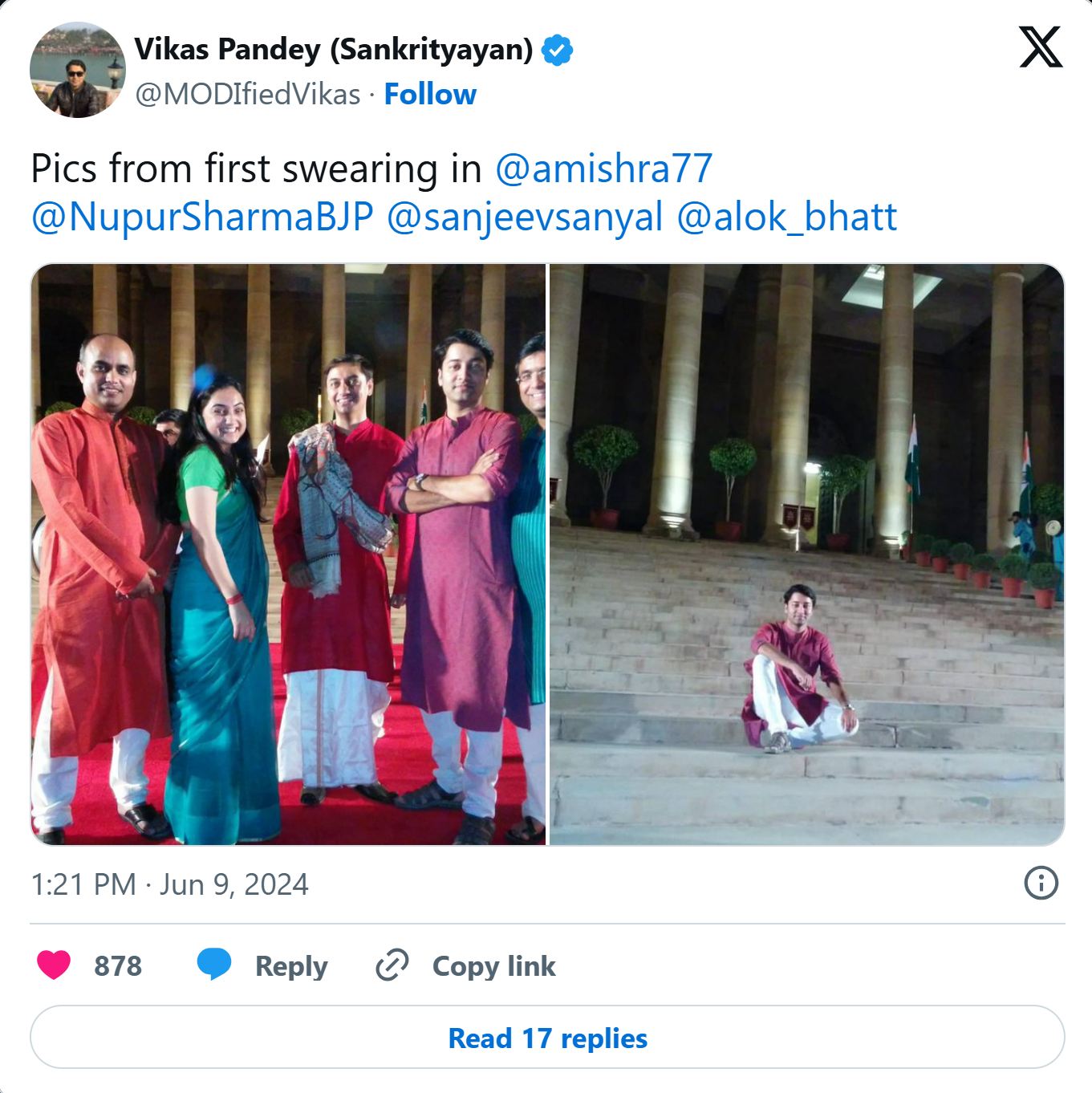This screenshot has width=1092, height=1093.
Task: Open the @sanjeevsanyal mention
Action: point(525,217)
